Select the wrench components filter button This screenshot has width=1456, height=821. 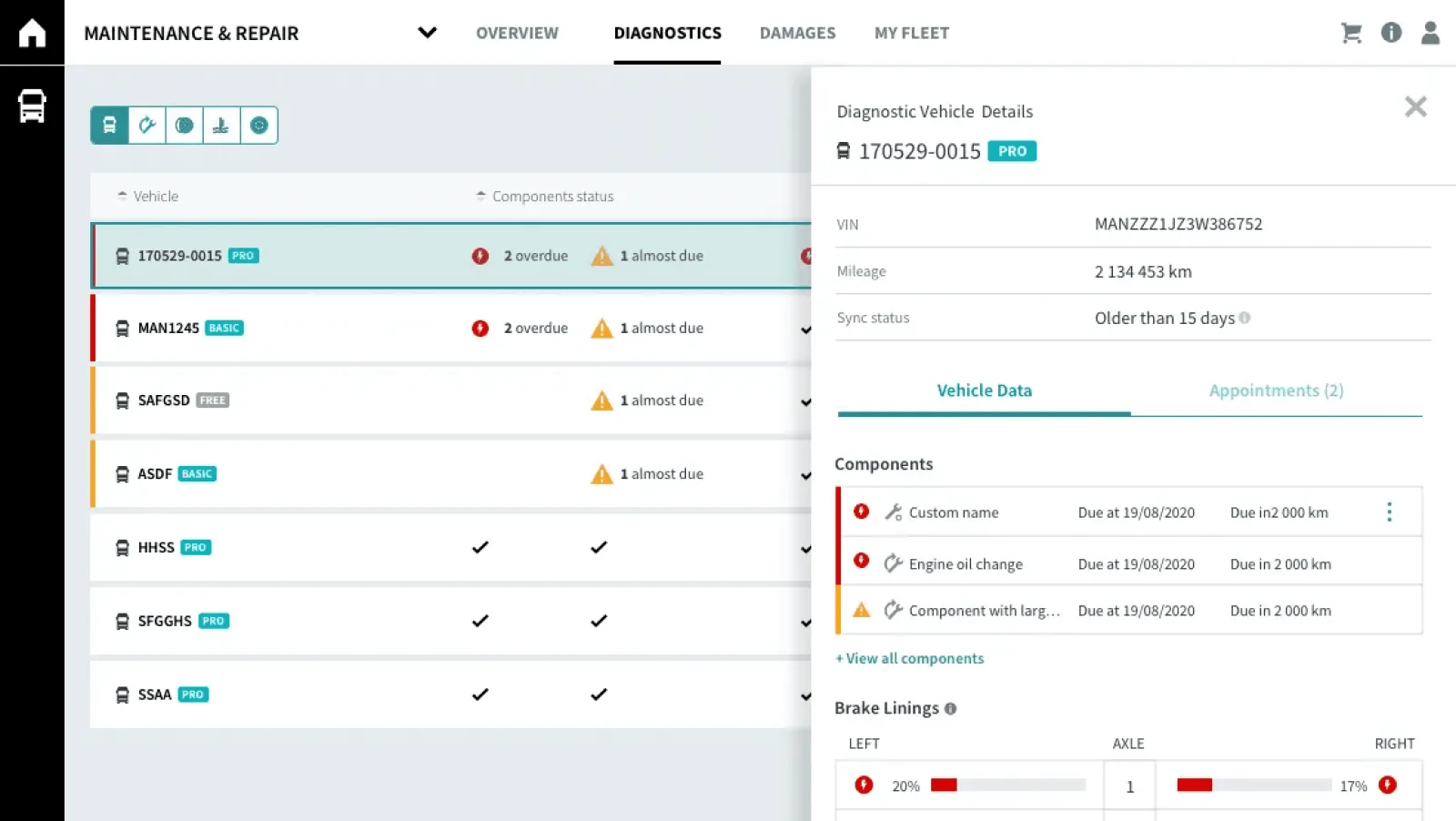pyautogui.click(x=147, y=126)
